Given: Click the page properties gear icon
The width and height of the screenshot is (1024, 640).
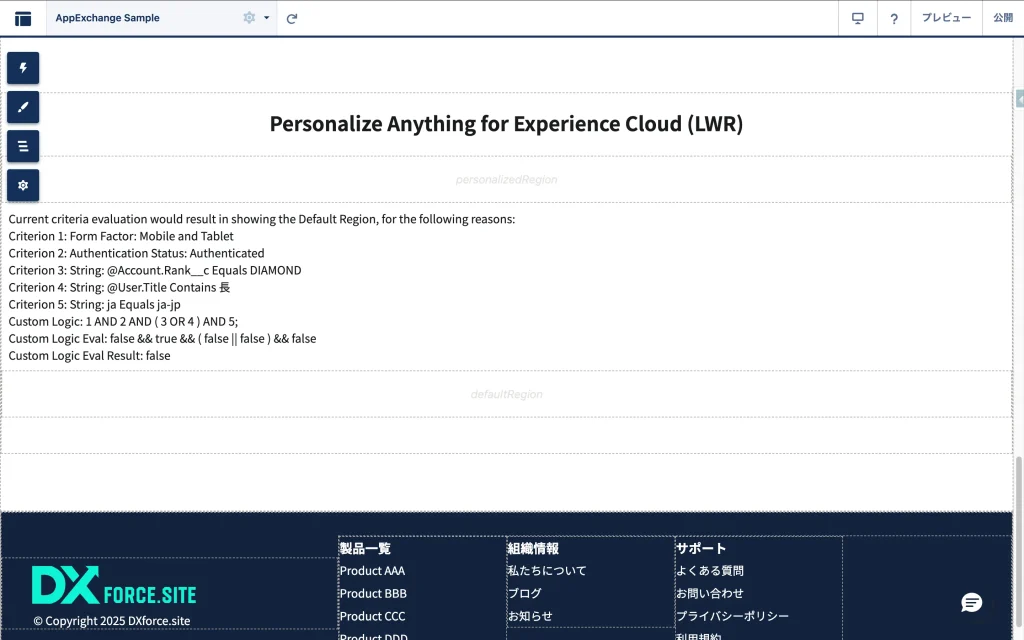Looking at the screenshot, I should (249, 18).
